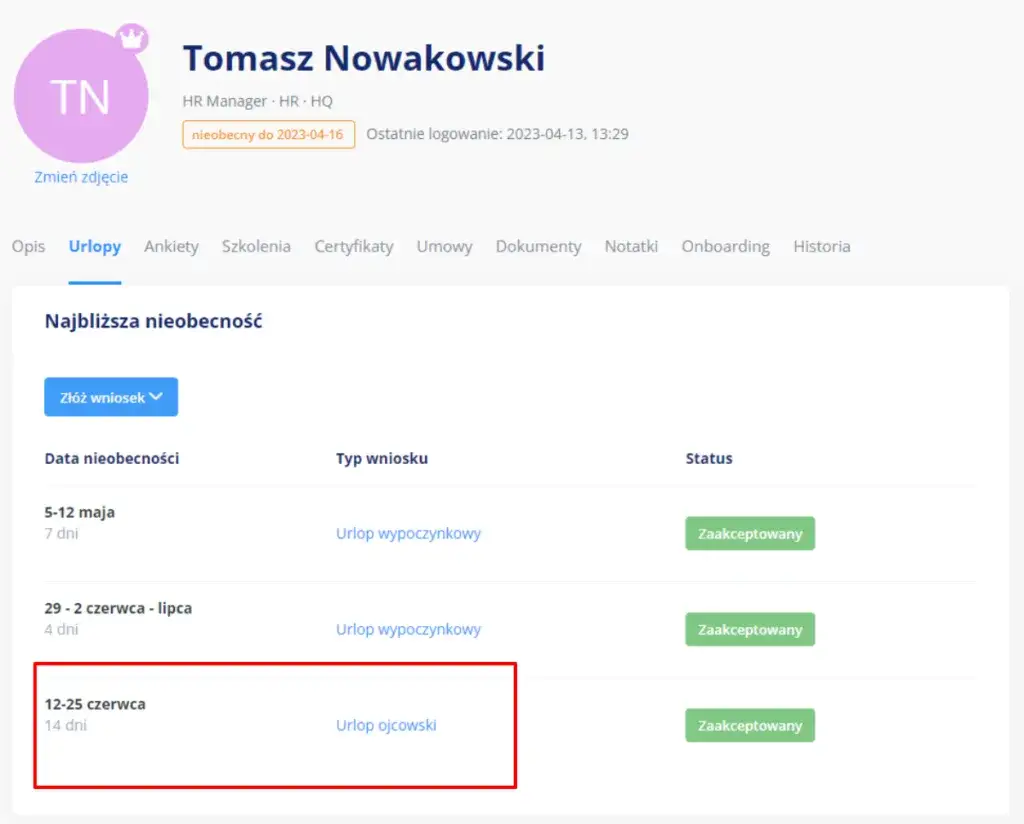Open 'Urlop wypoczynkowy' for 5-12 maja
The image size is (1024, 824).
pyautogui.click(x=408, y=533)
